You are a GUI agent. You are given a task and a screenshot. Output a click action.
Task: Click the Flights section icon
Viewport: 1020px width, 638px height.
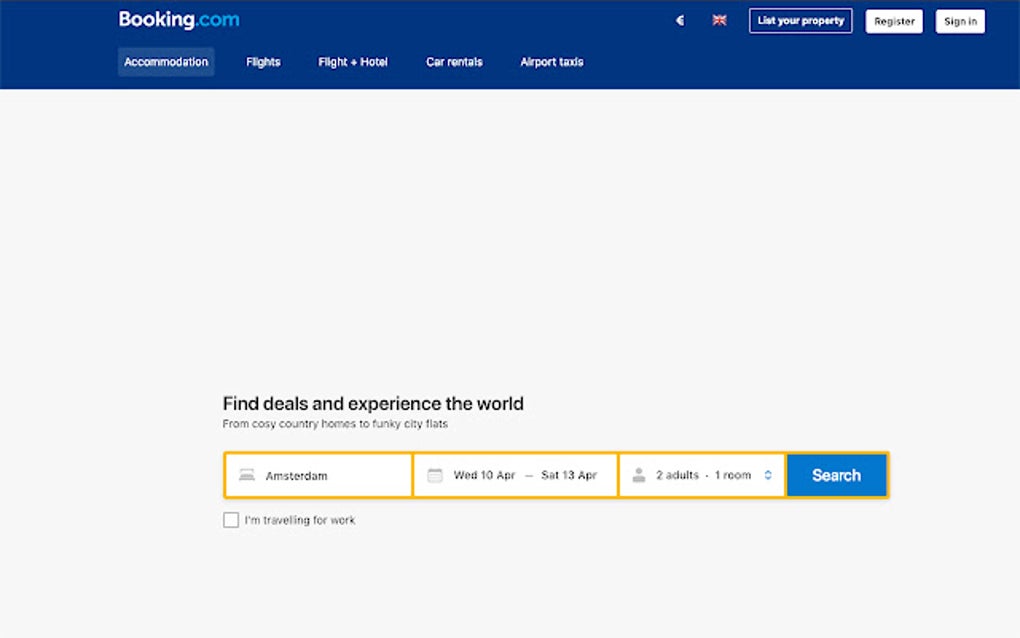262,61
